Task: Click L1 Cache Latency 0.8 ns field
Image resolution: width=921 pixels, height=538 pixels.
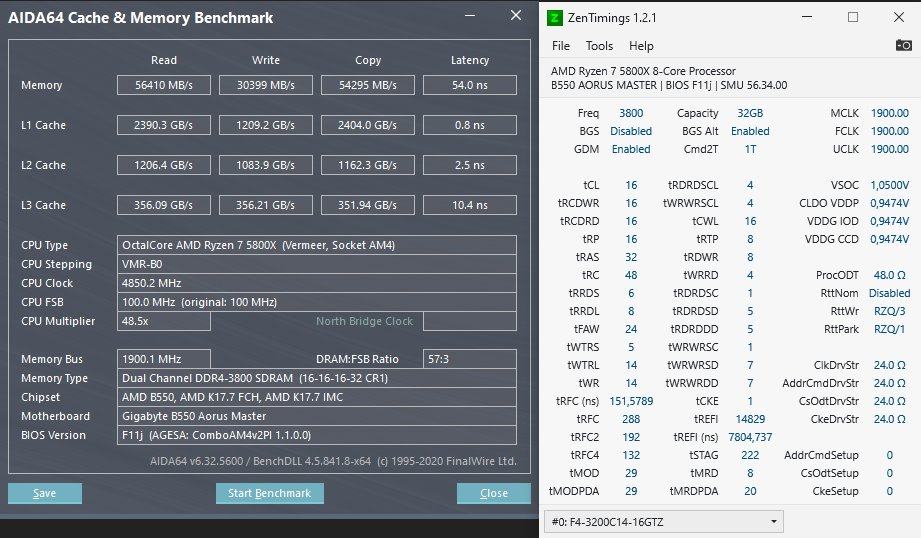Action: click(470, 125)
